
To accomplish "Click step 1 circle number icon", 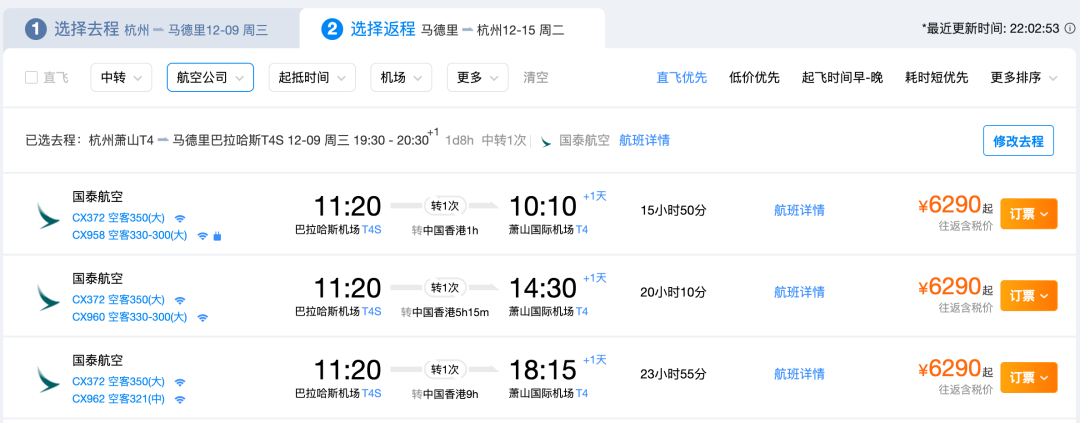I will [x=36, y=30].
